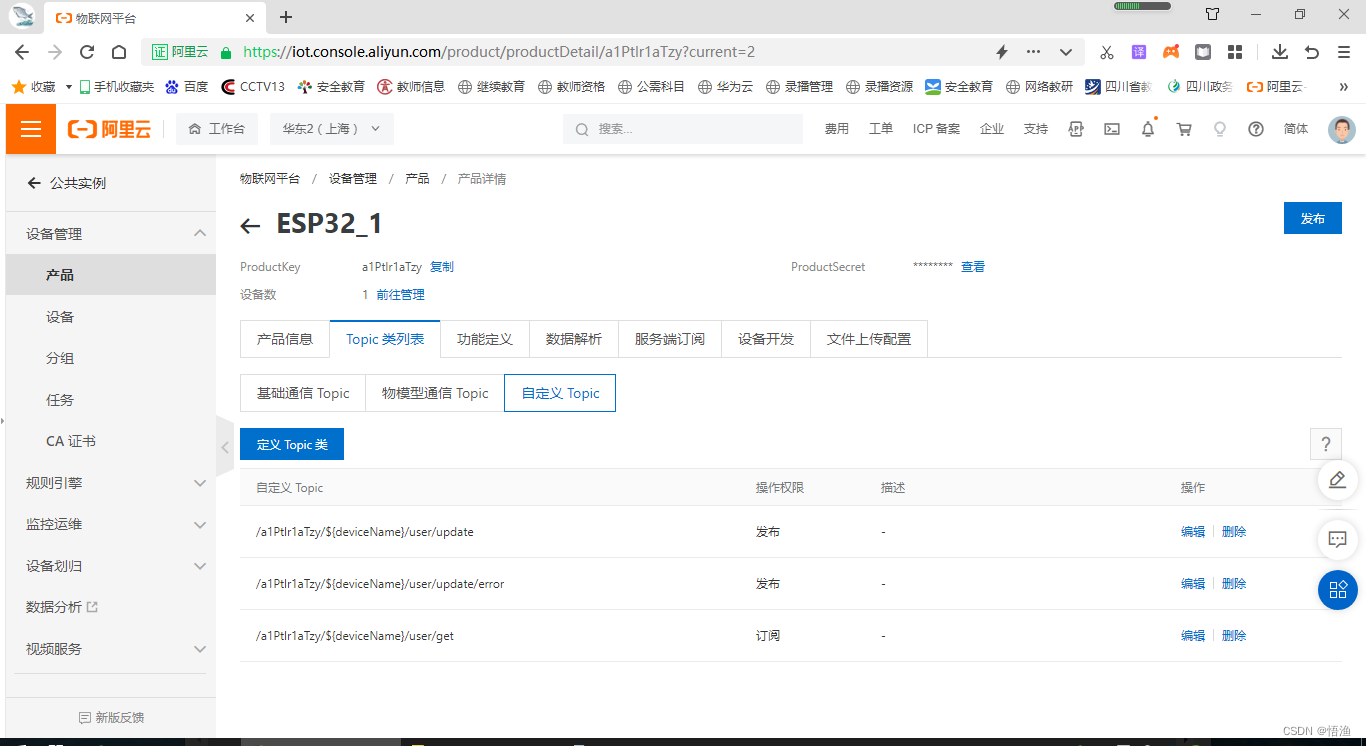Click the user avatar in header
The image size is (1366, 746).
pos(1341,129)
